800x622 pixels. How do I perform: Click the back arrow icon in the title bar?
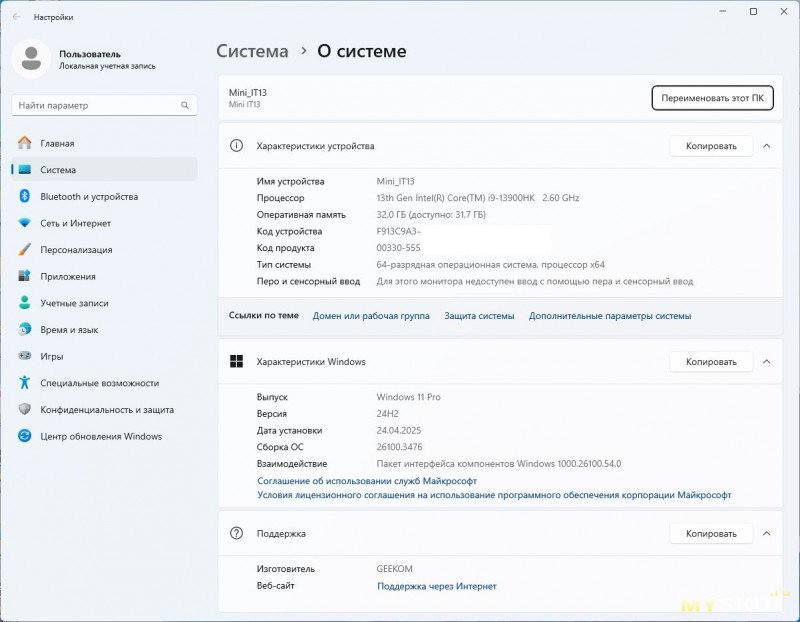click(x=16, y=17)
